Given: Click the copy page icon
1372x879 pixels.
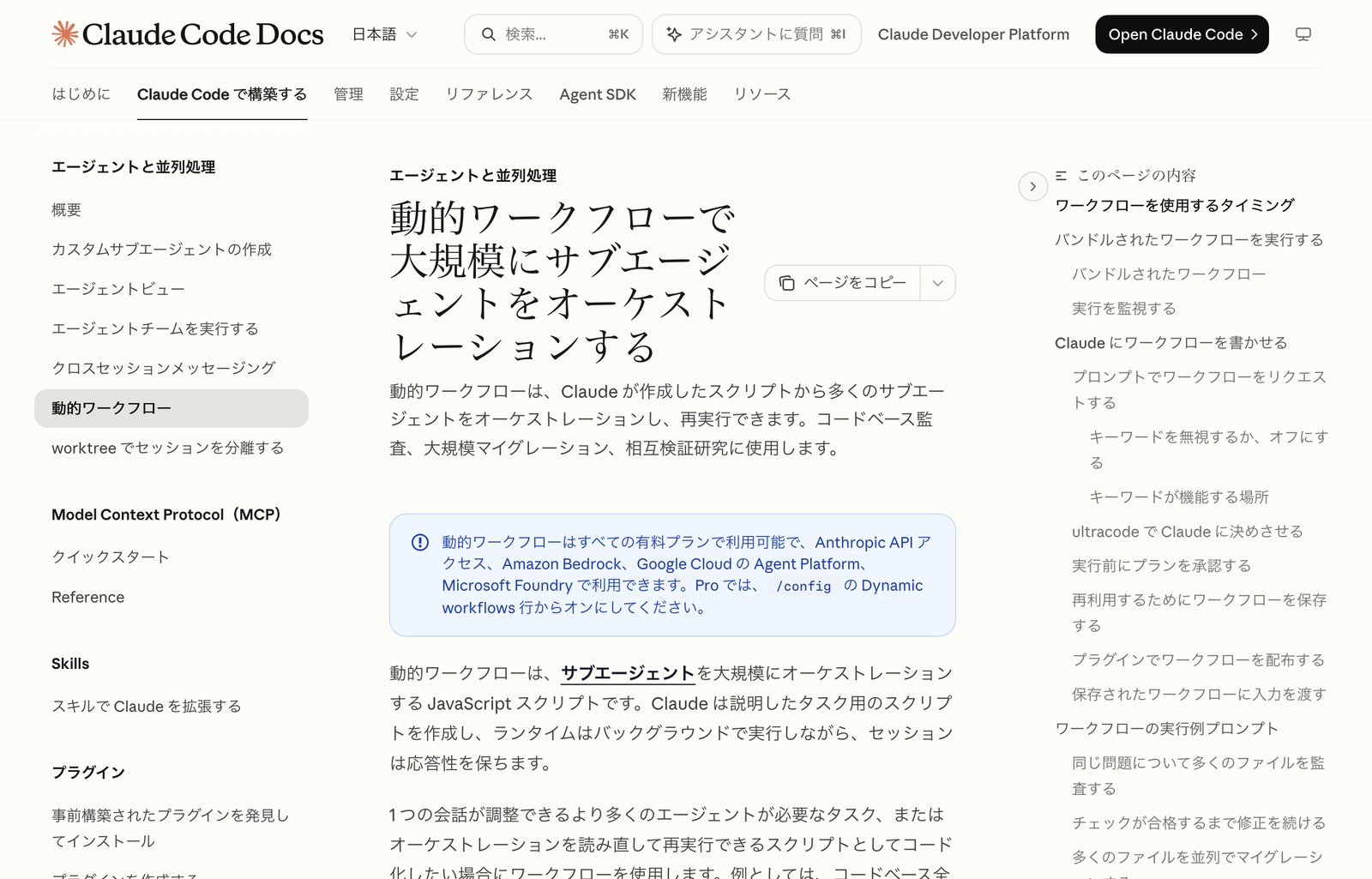Looking at the screenshot, I should tap(786, 283).
